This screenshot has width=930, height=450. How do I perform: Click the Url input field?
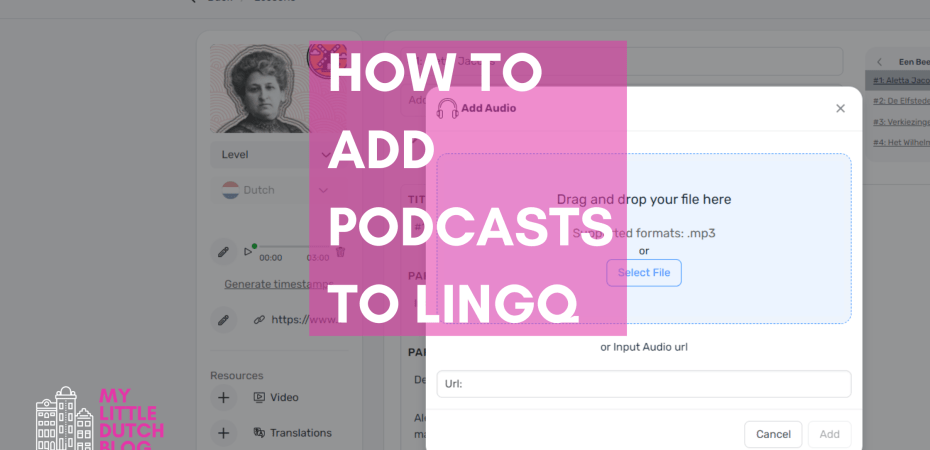643,384
